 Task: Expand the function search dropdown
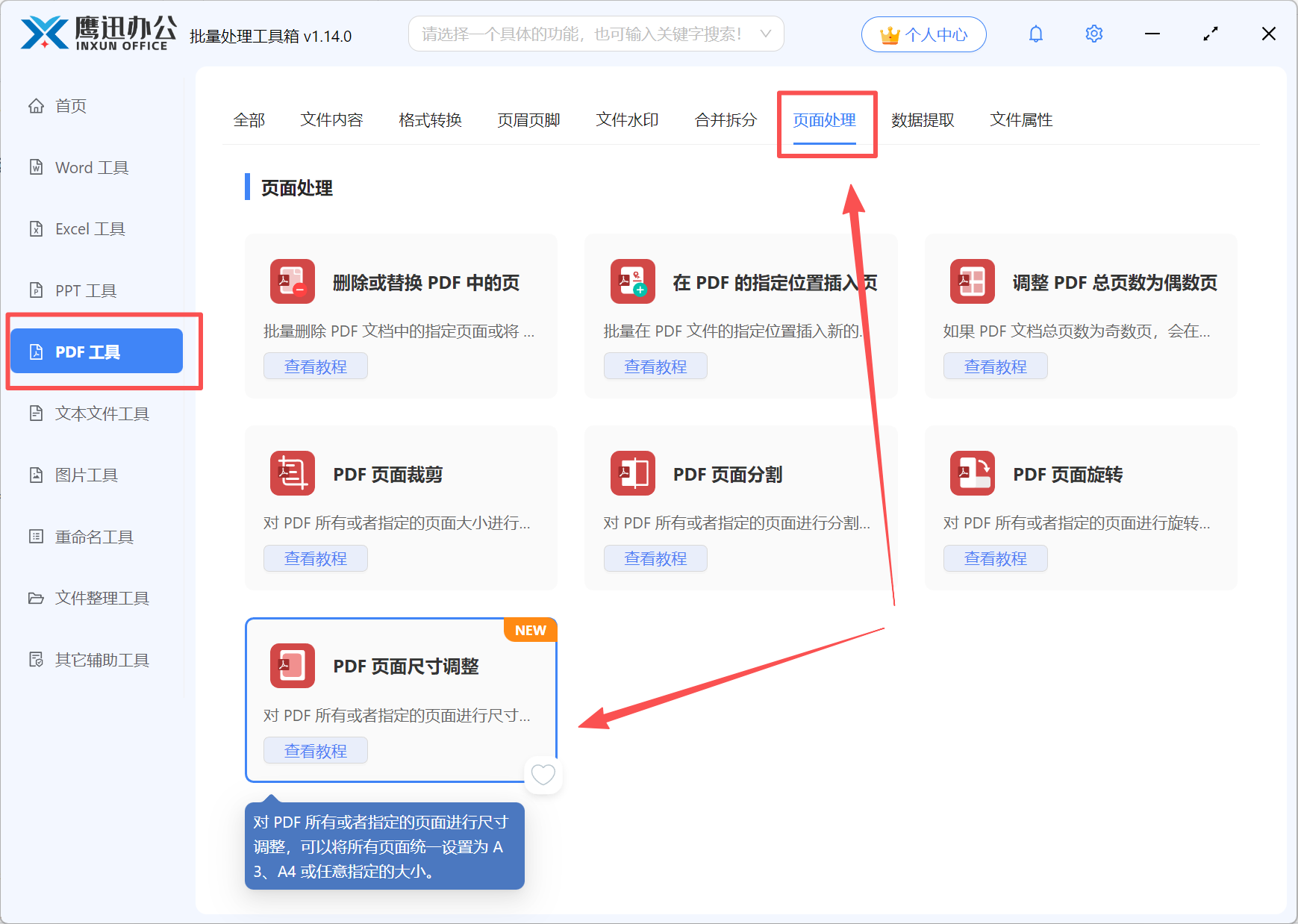coord(765,34)
